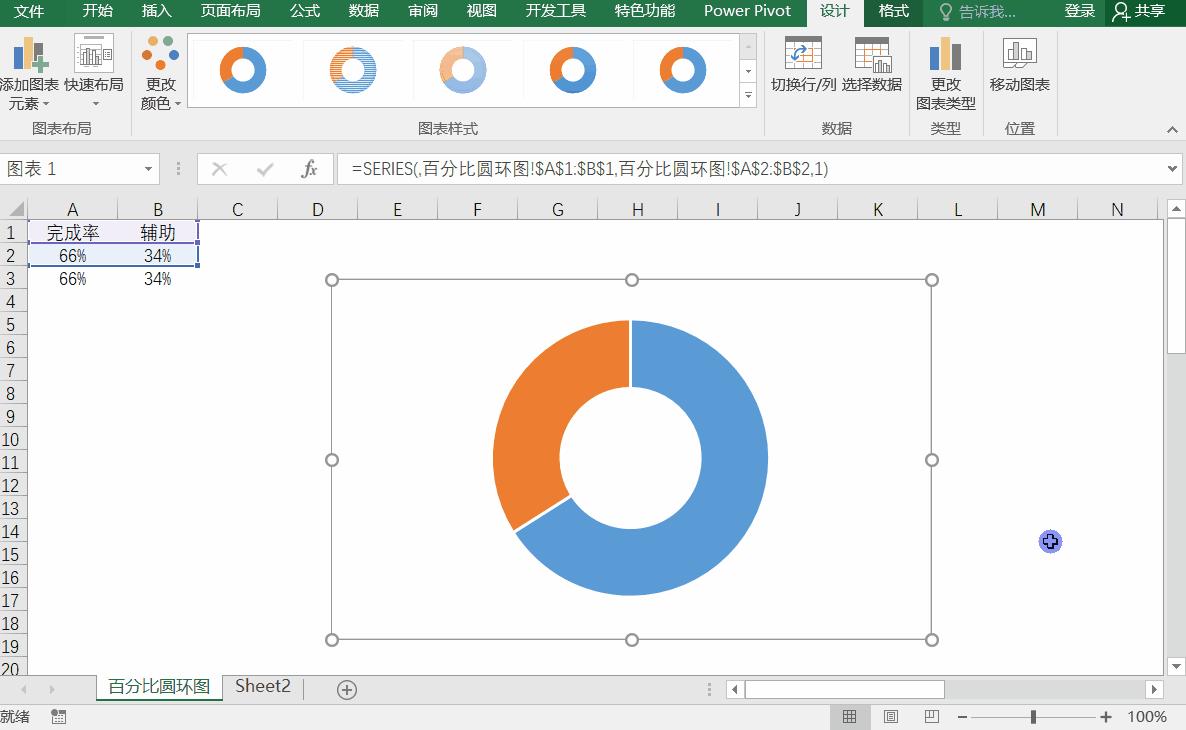Click the Insert Function fx icon

[310, 169]
